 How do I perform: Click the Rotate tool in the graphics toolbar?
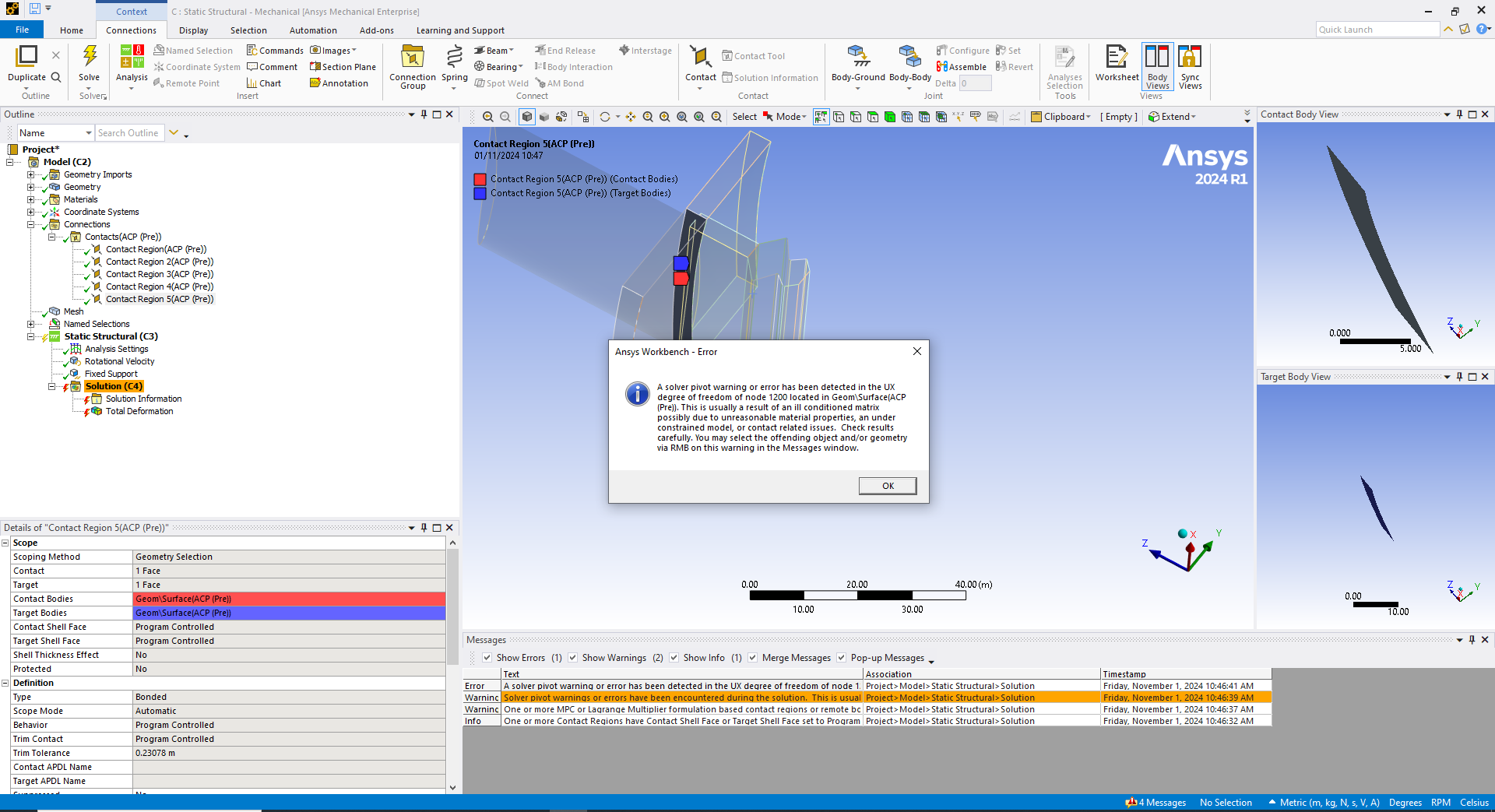605,117
